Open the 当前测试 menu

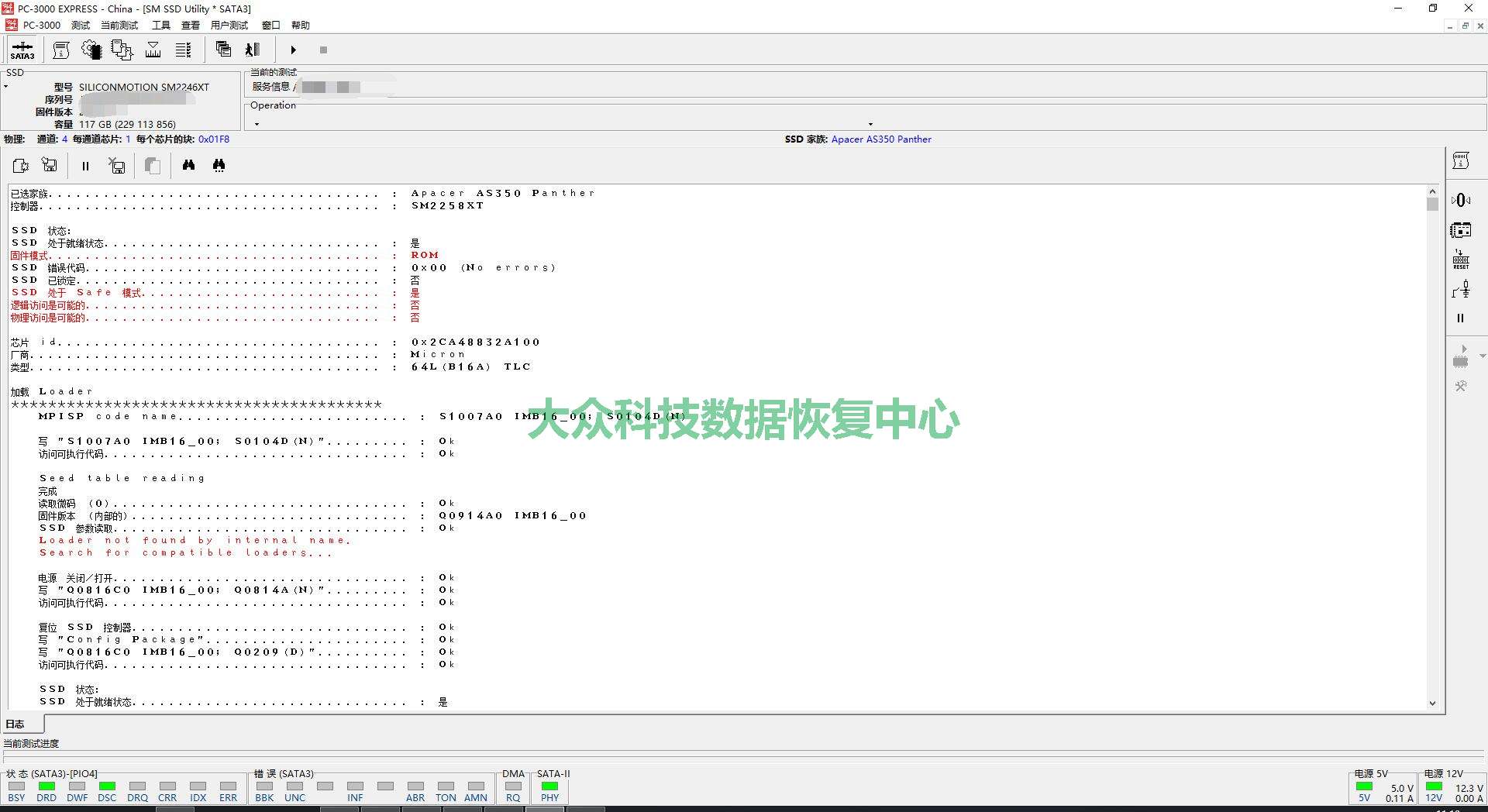[119, 26]
